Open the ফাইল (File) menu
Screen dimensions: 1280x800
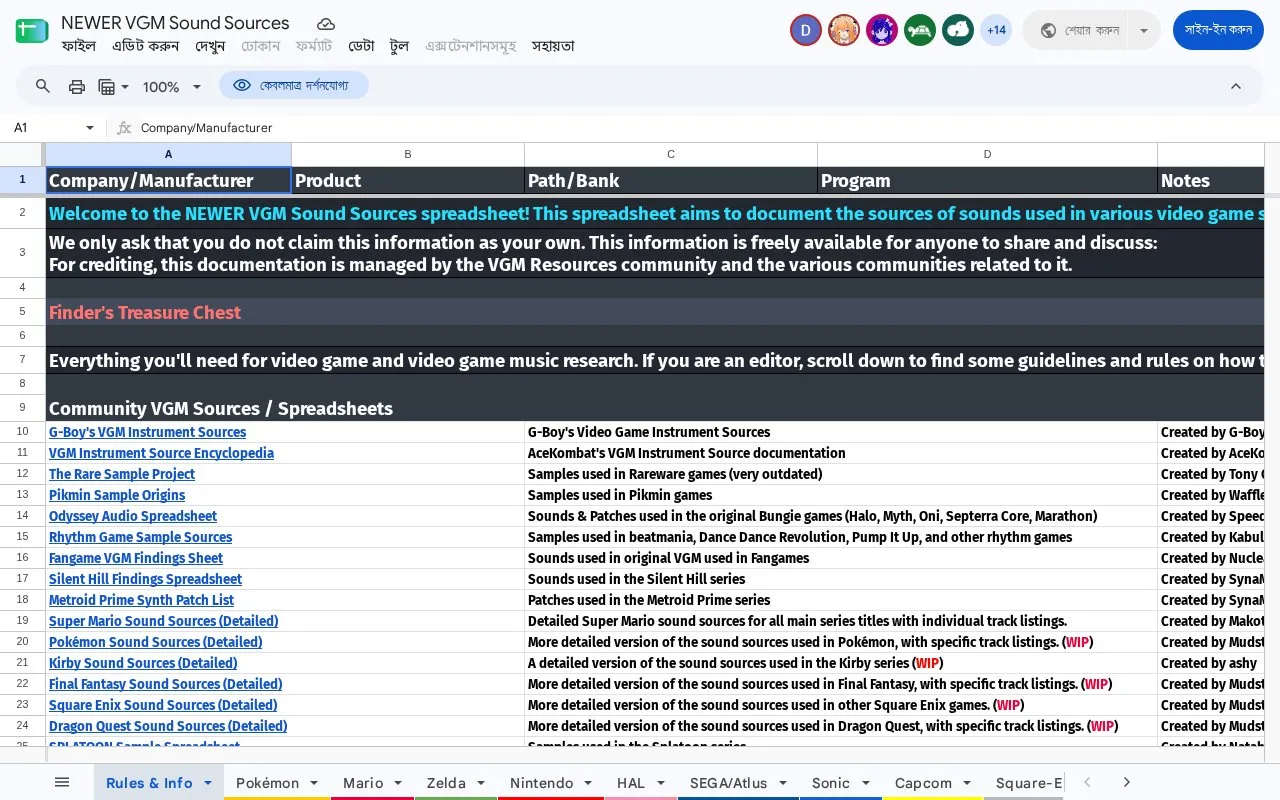pyautogui.click(x=79, y=46)
